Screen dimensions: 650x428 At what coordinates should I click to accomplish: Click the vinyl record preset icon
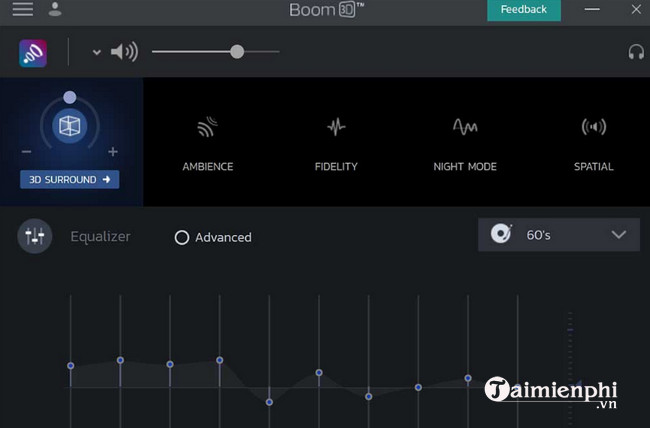pos(501,233)
